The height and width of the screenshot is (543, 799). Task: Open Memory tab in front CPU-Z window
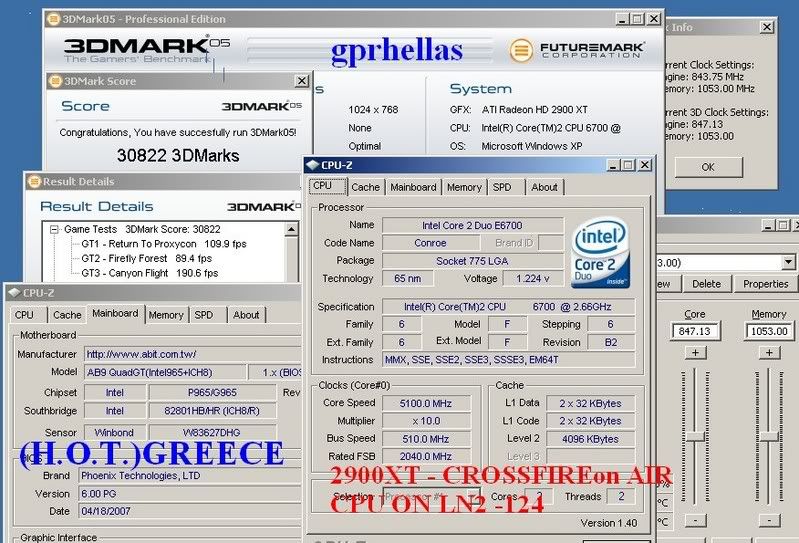464,187
